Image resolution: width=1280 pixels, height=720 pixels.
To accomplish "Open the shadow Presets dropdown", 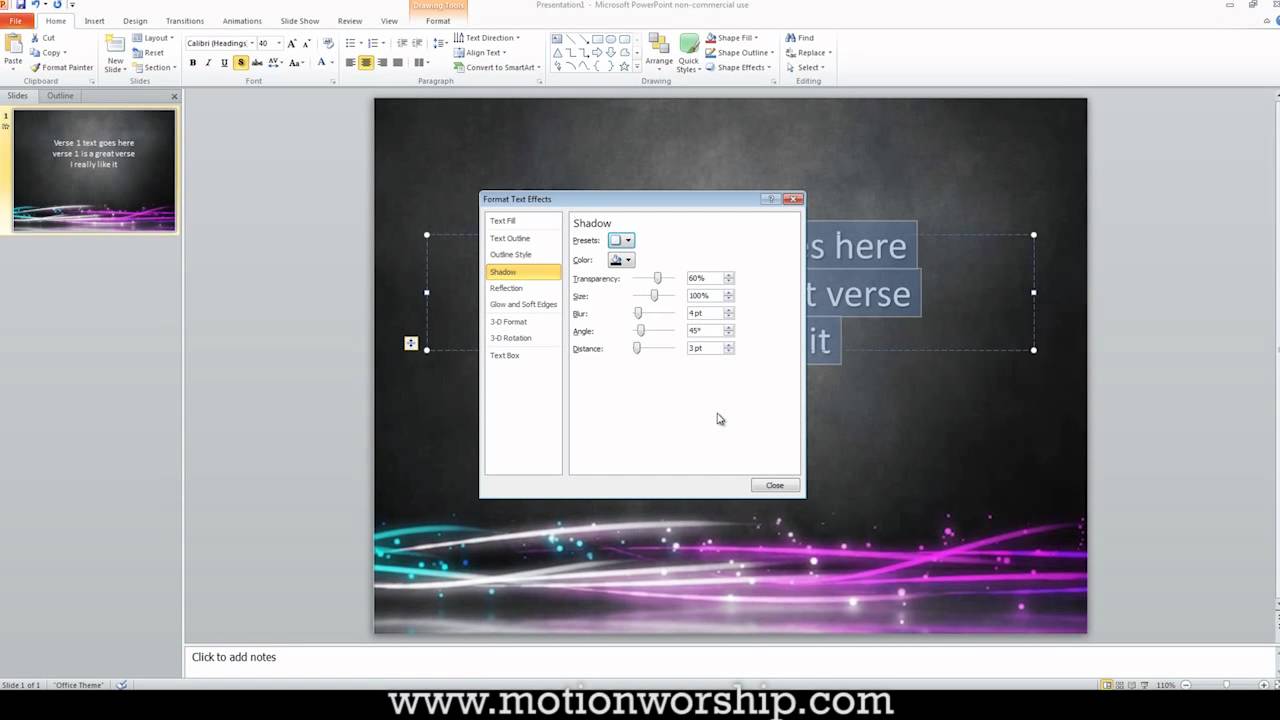I will [x=621, y=240].
